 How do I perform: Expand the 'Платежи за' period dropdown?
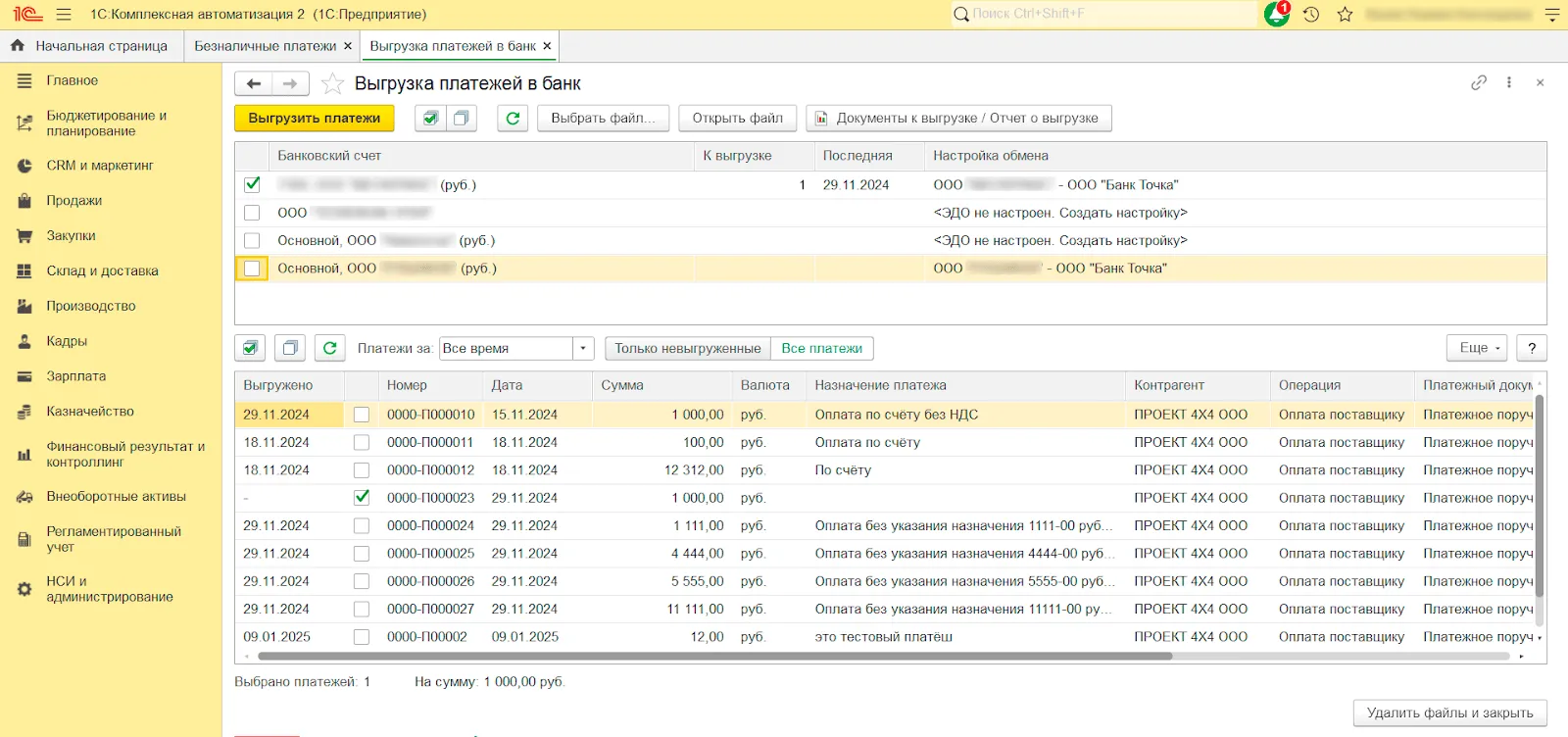point(583,349)
